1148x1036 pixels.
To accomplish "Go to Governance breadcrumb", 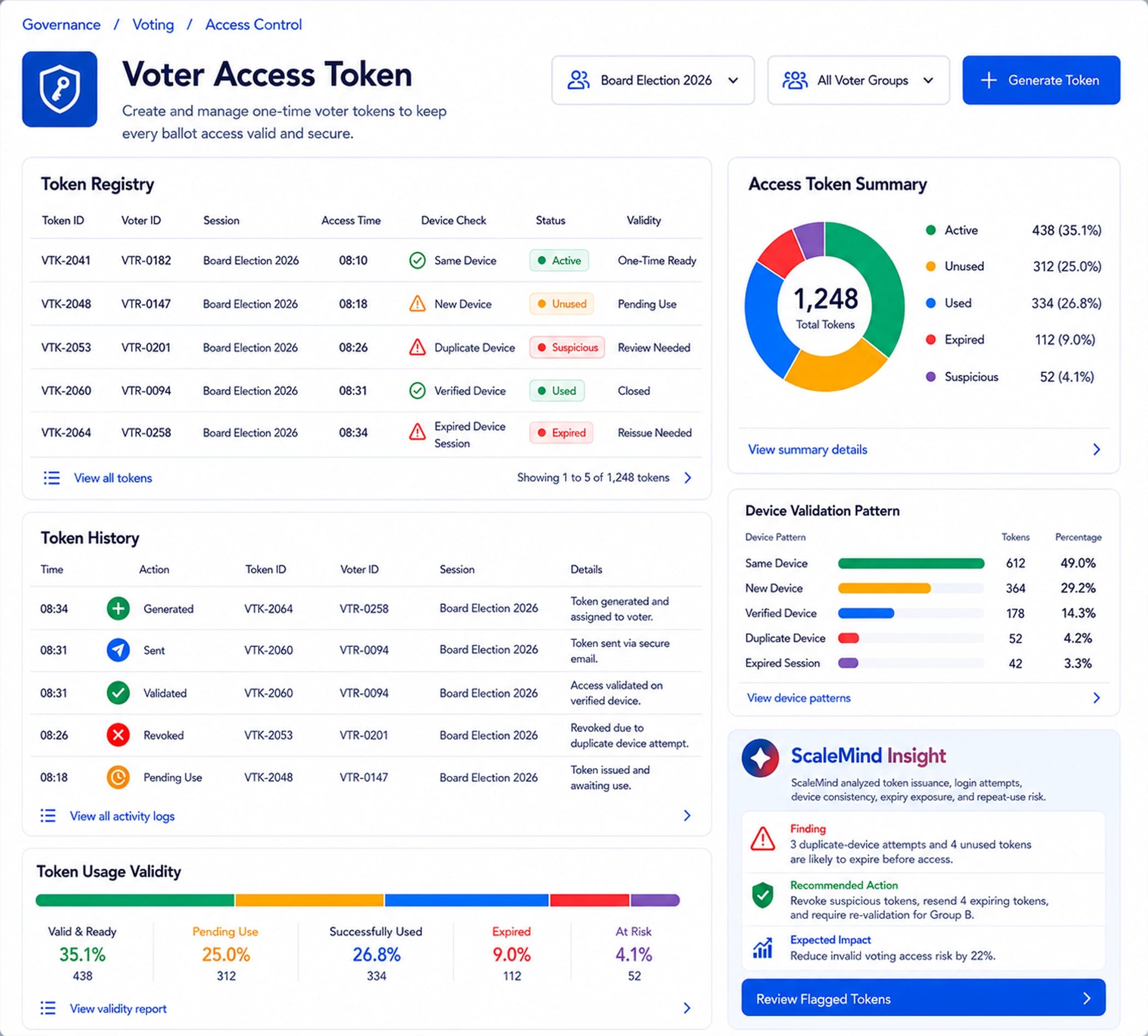I will (x=61, y=25).
